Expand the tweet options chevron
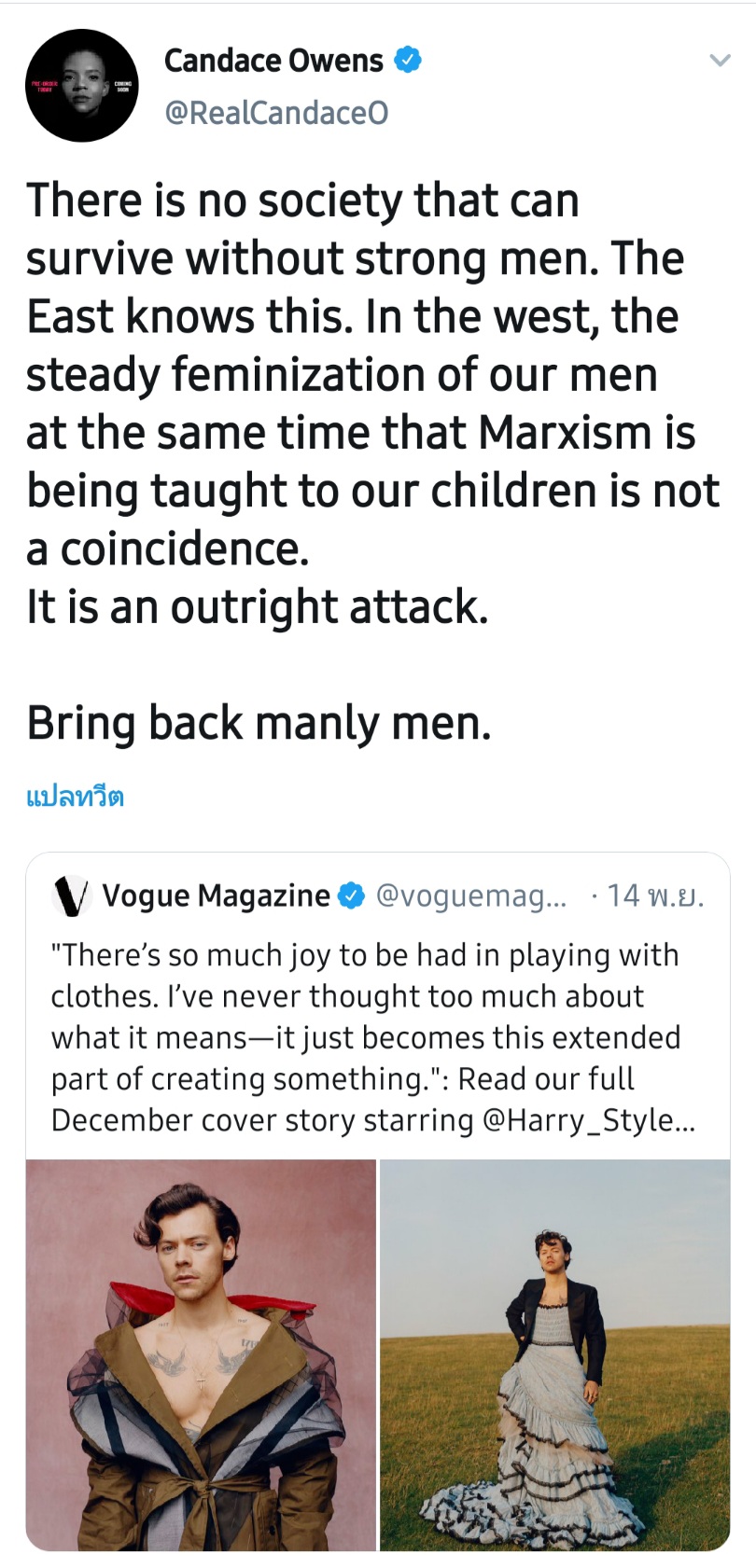Image resolution: width=756 pixels, height=1568 pixels. (719, 62)
